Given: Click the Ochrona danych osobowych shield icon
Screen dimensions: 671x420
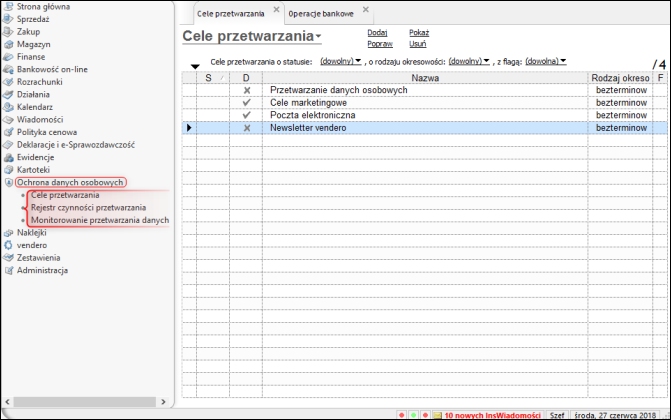Looking at the screenshot, I should (x=8, y=182).
